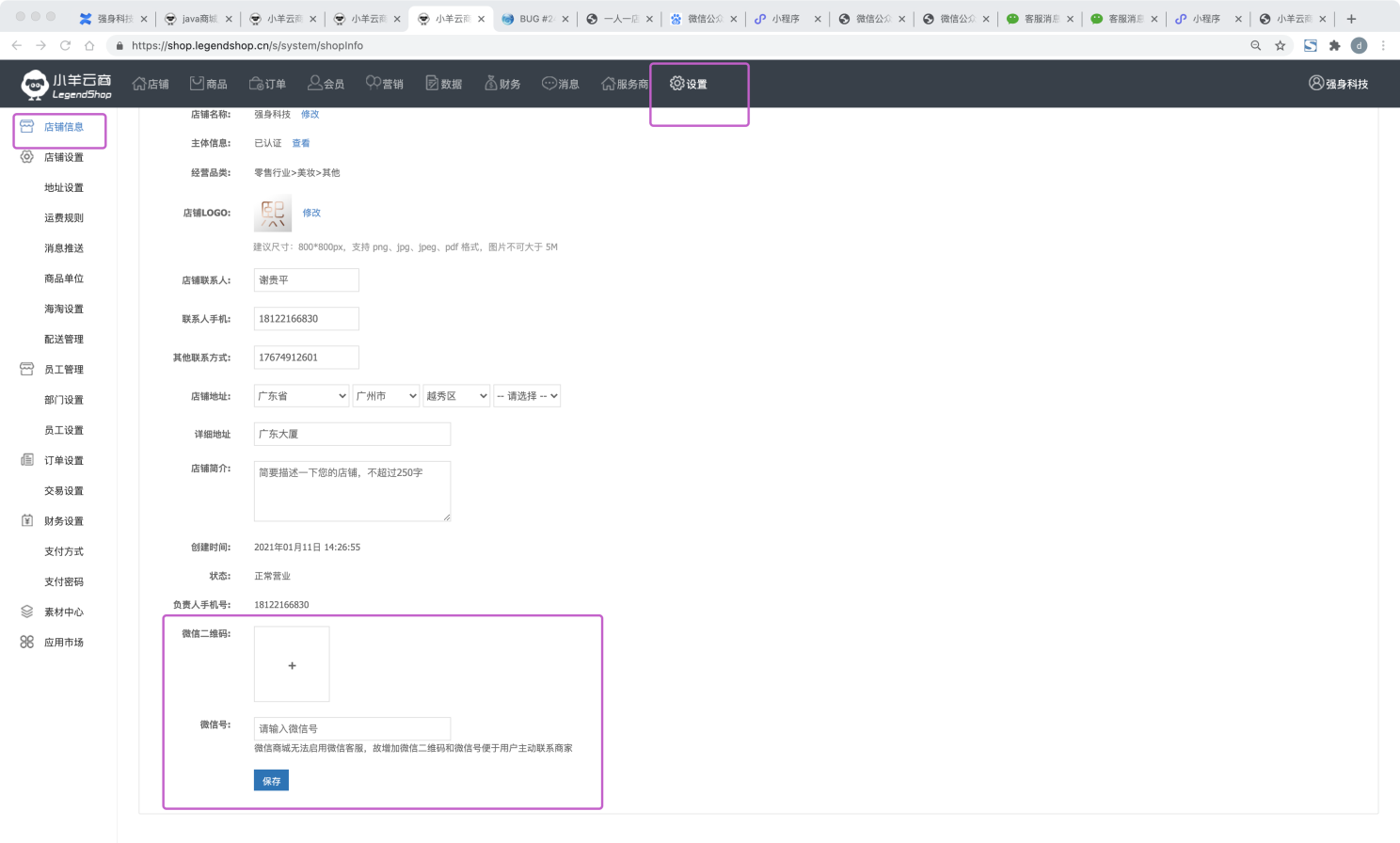
Task: Open the 会员 members nav icon
Action: click(315, 84)
